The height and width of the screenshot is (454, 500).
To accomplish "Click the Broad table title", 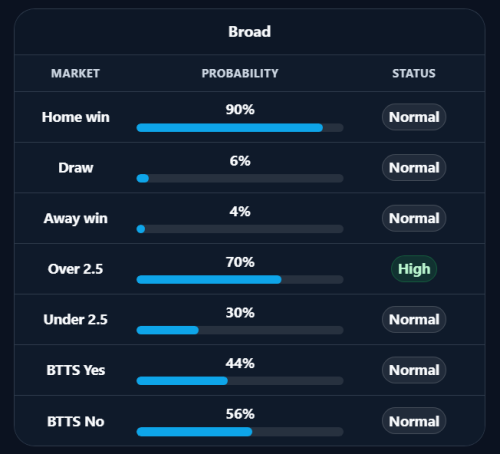I will pos(249,32).
